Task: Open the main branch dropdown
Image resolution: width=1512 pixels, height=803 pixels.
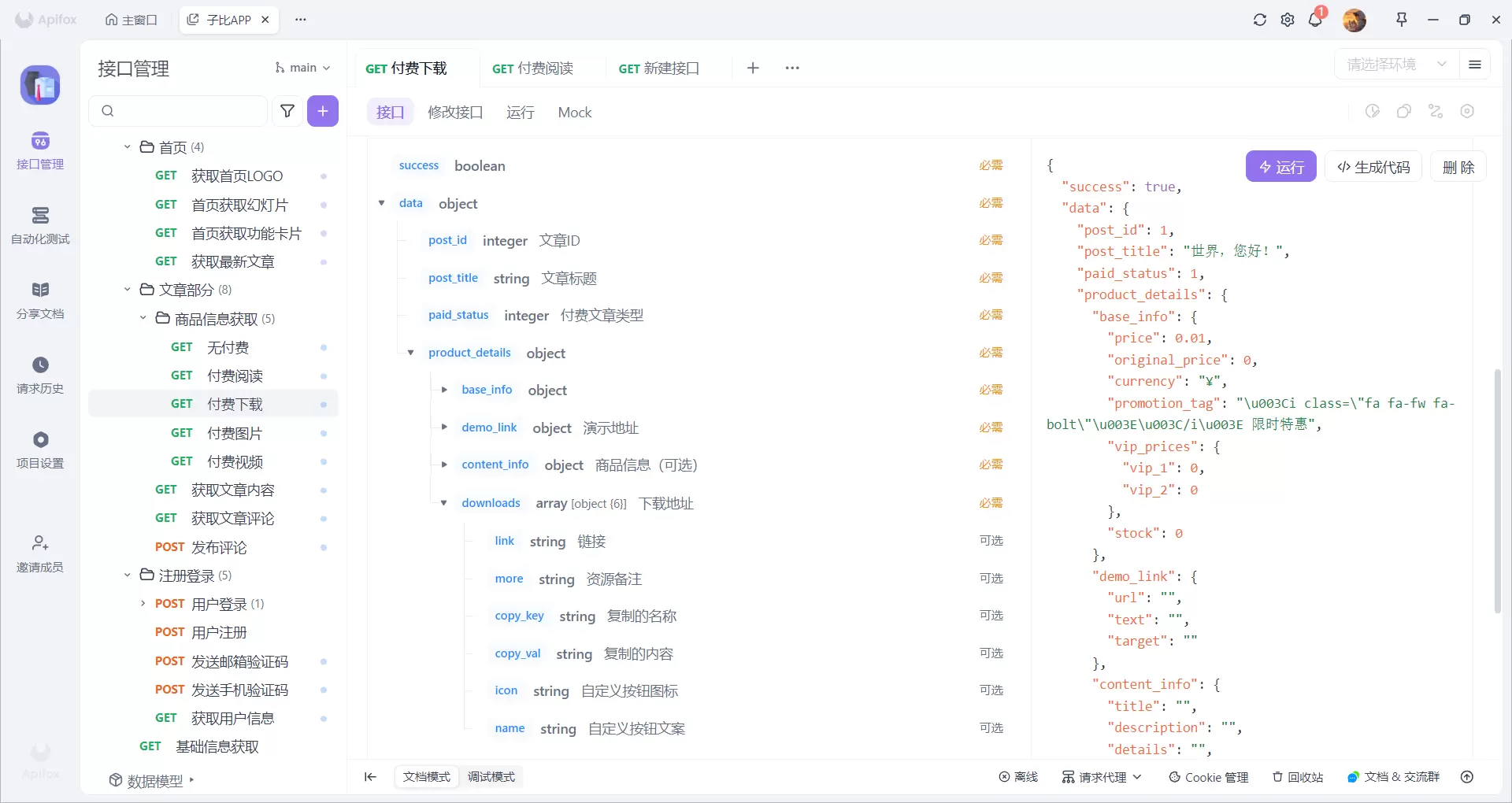Action: click(302, 68)
